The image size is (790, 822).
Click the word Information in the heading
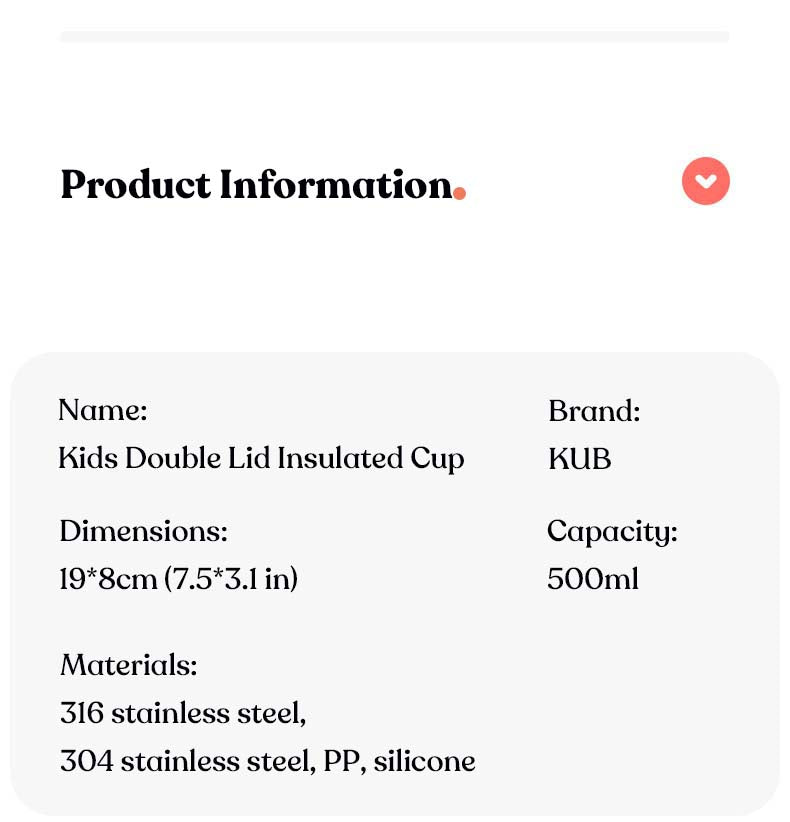(335, 185)
